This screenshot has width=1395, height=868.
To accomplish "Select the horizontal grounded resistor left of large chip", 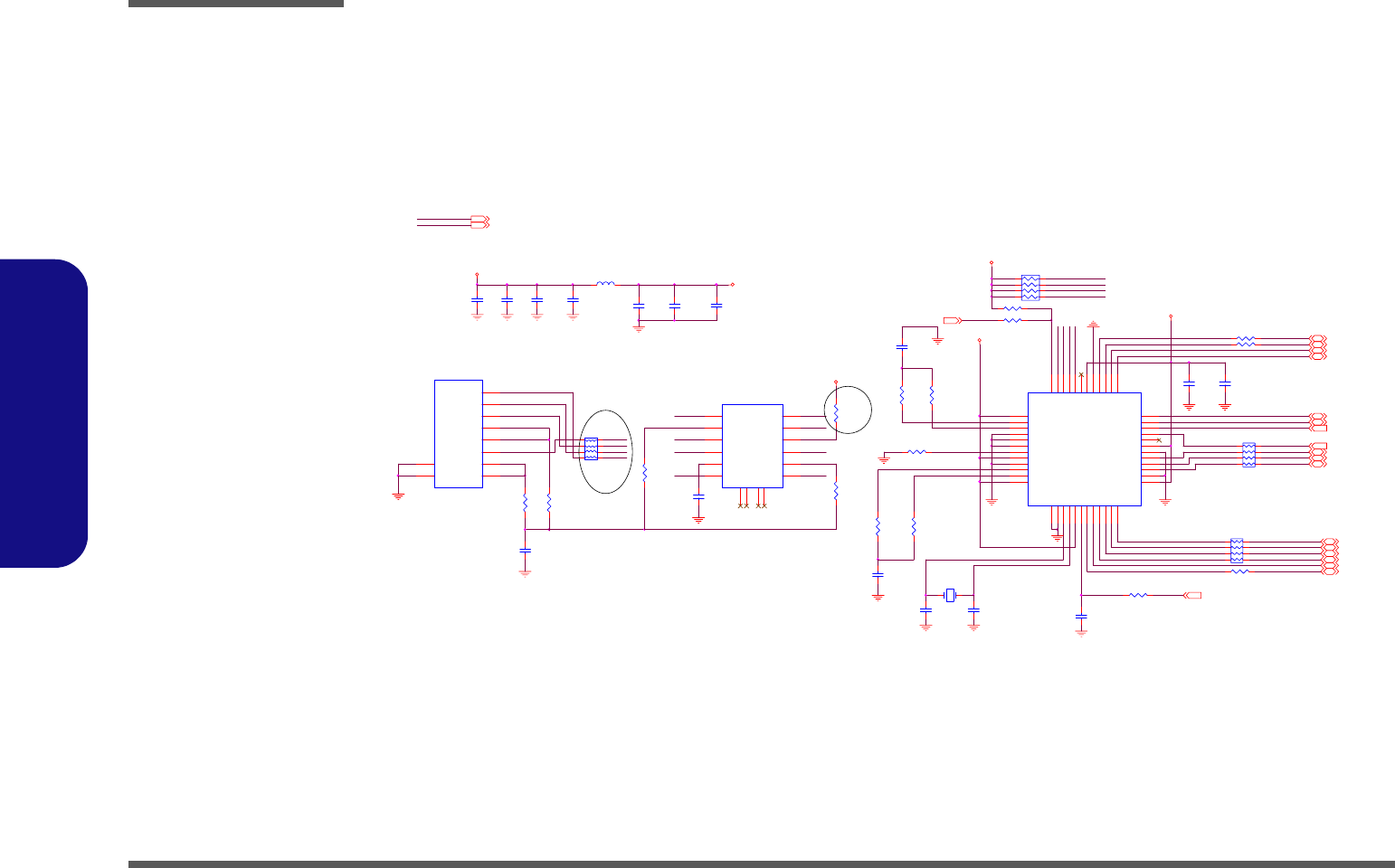I will [916, 451].
